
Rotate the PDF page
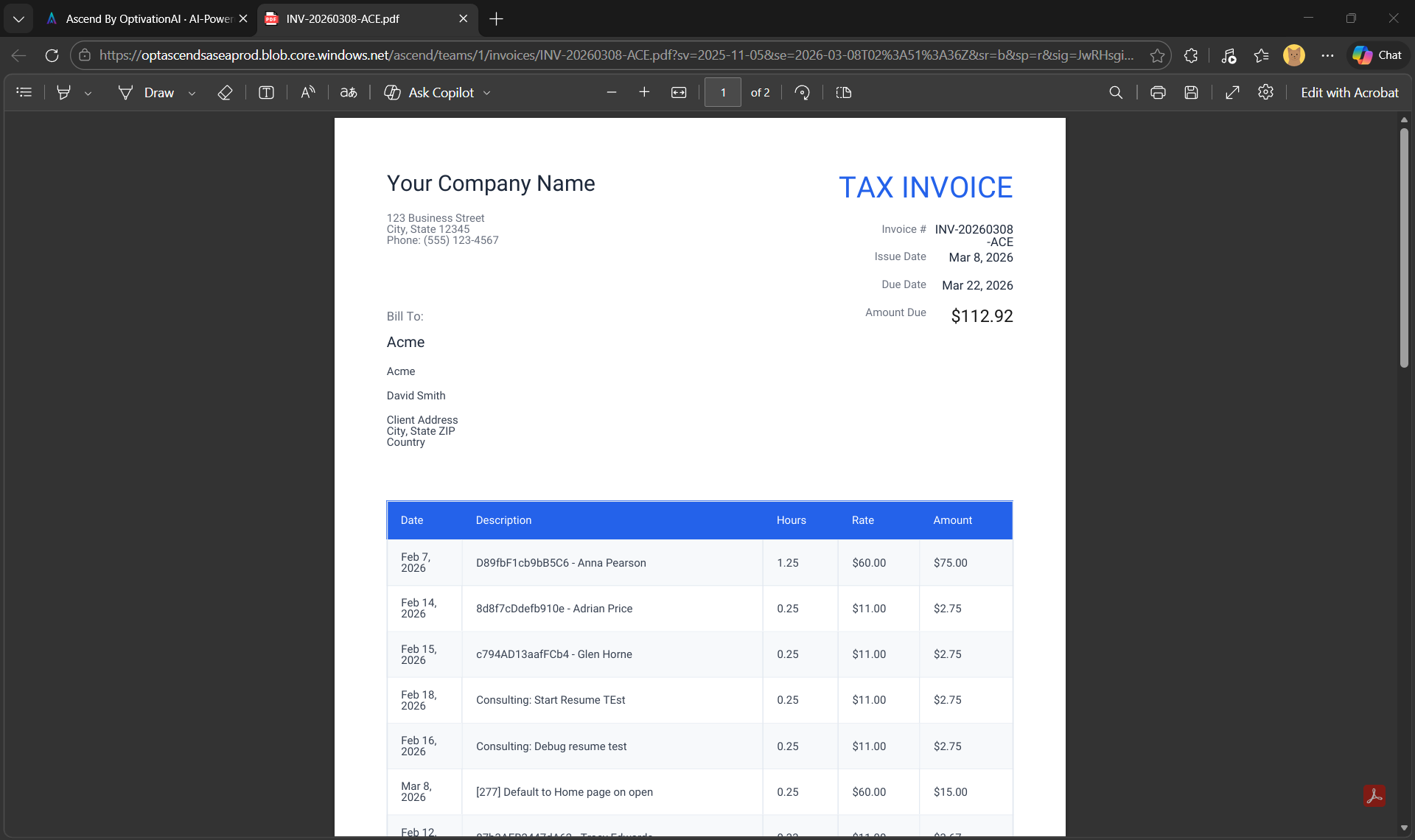pos(803,92)
